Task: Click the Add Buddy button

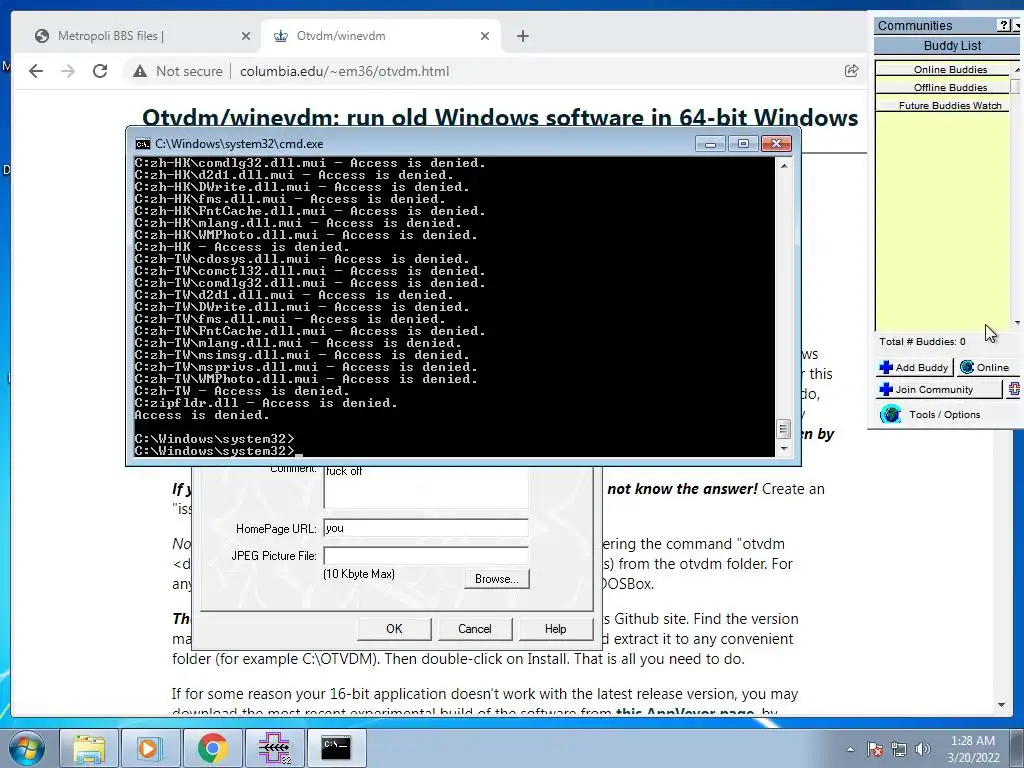Action: (914, 367)
